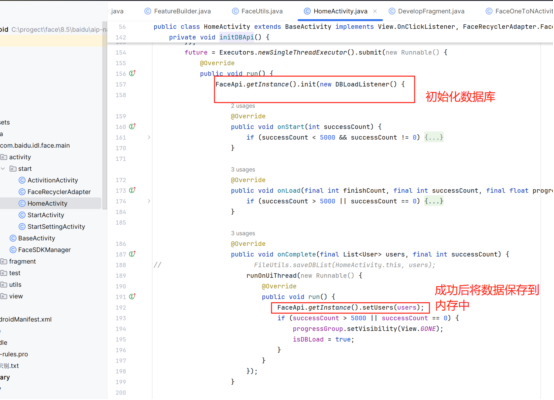Open the AndroidManifest.xml file
554x400 pixels.
(26, 319)
